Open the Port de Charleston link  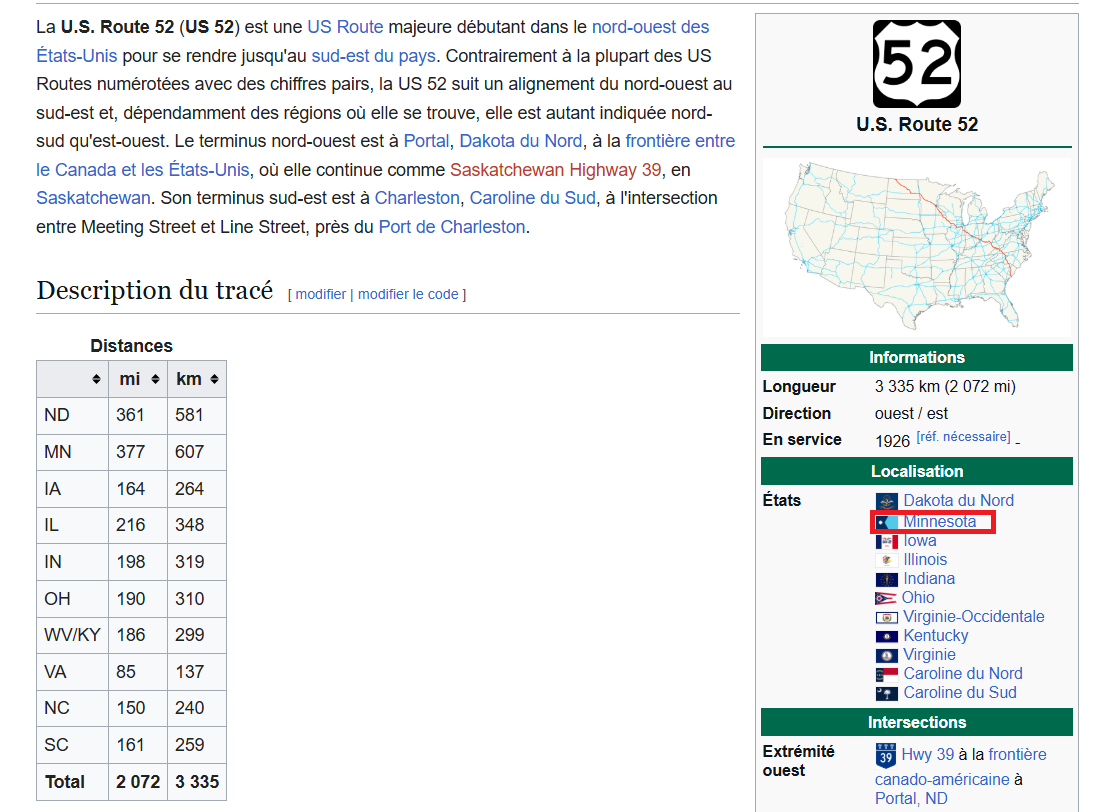click(x=451, y=227)
